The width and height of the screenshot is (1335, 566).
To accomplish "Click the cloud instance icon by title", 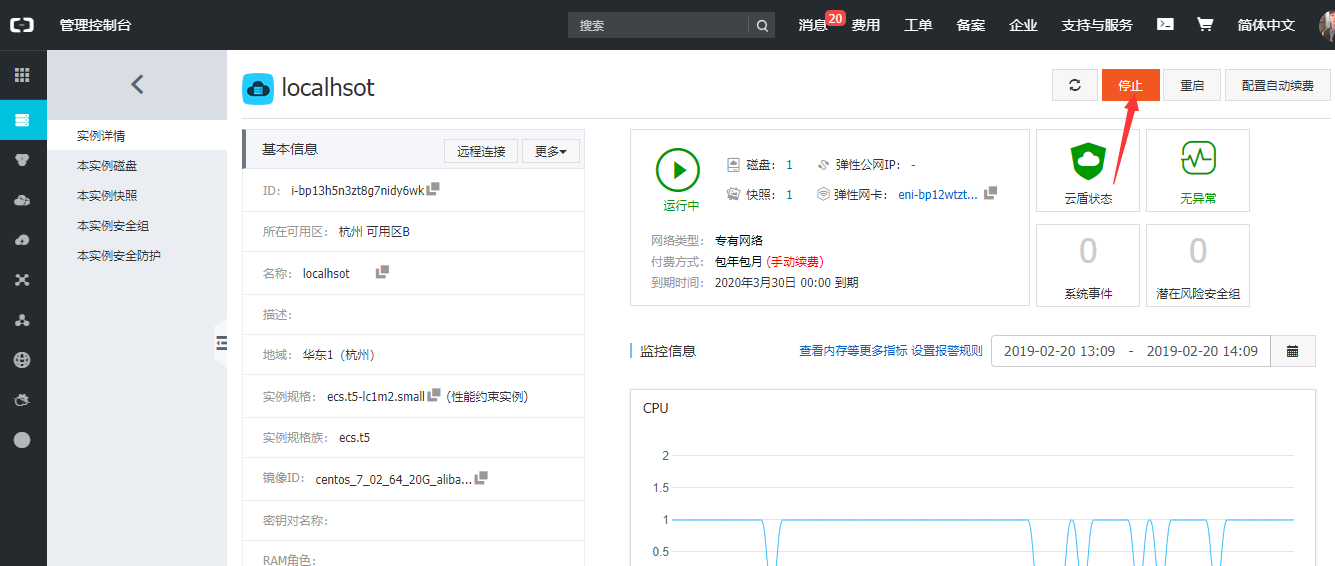I will click(258, 88).
